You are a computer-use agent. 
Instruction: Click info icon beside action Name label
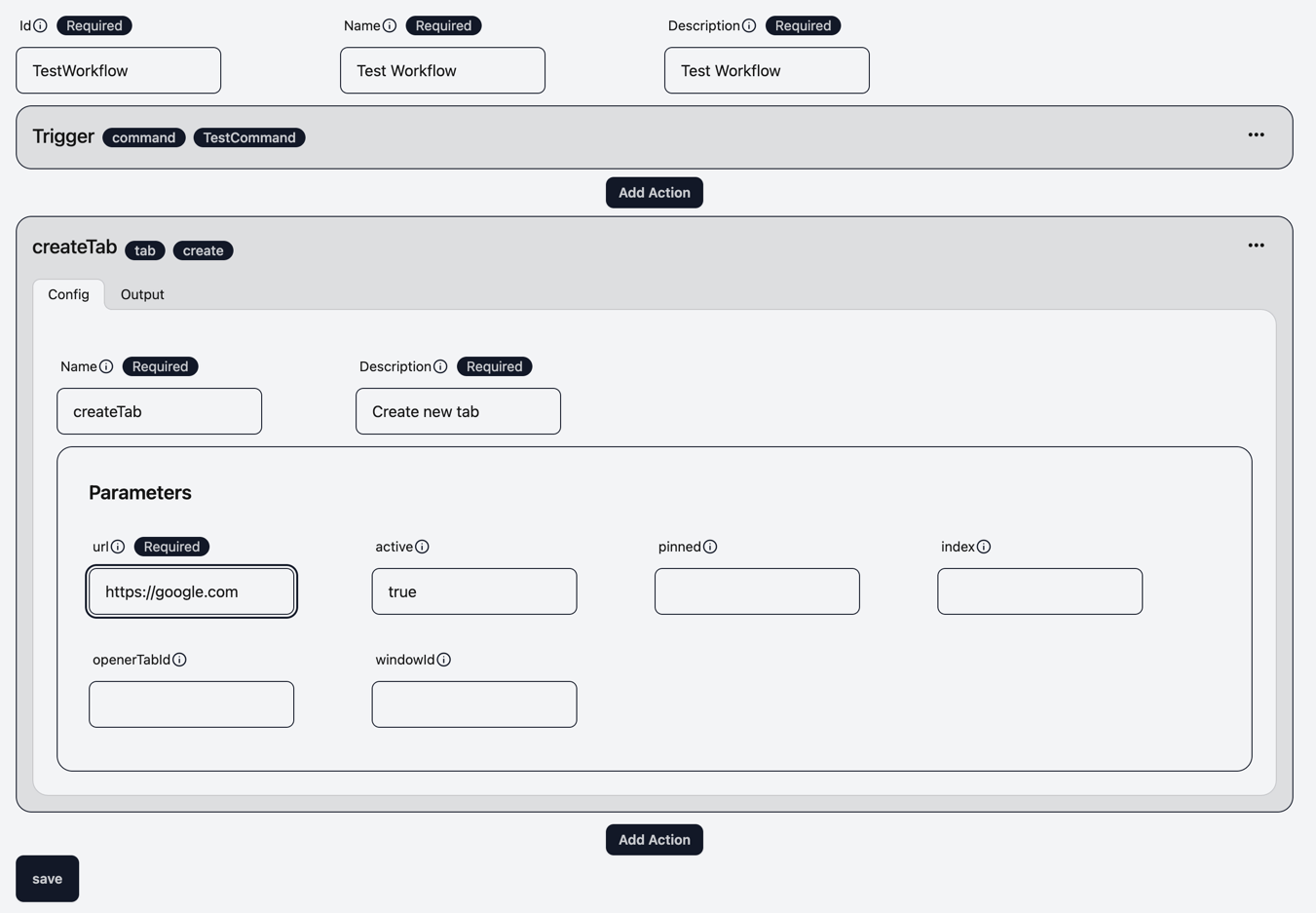click(106, 366)
